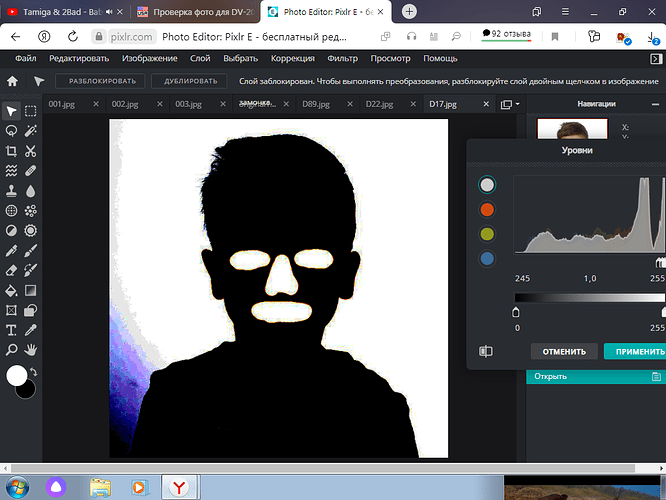The width and height of the screenshot is (666, 500).
Task: Select the Cutout scissors tool
Action: (31, 151)
